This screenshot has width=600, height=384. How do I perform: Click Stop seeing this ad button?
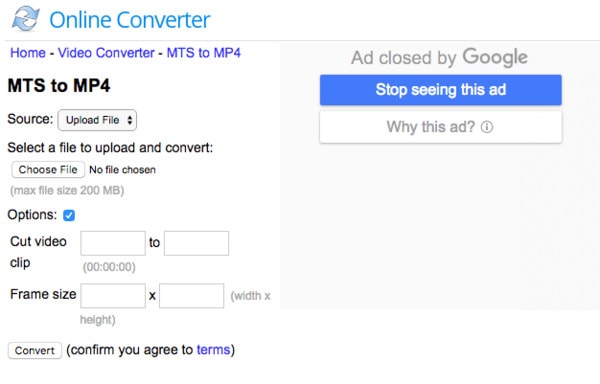pos(441,90)
